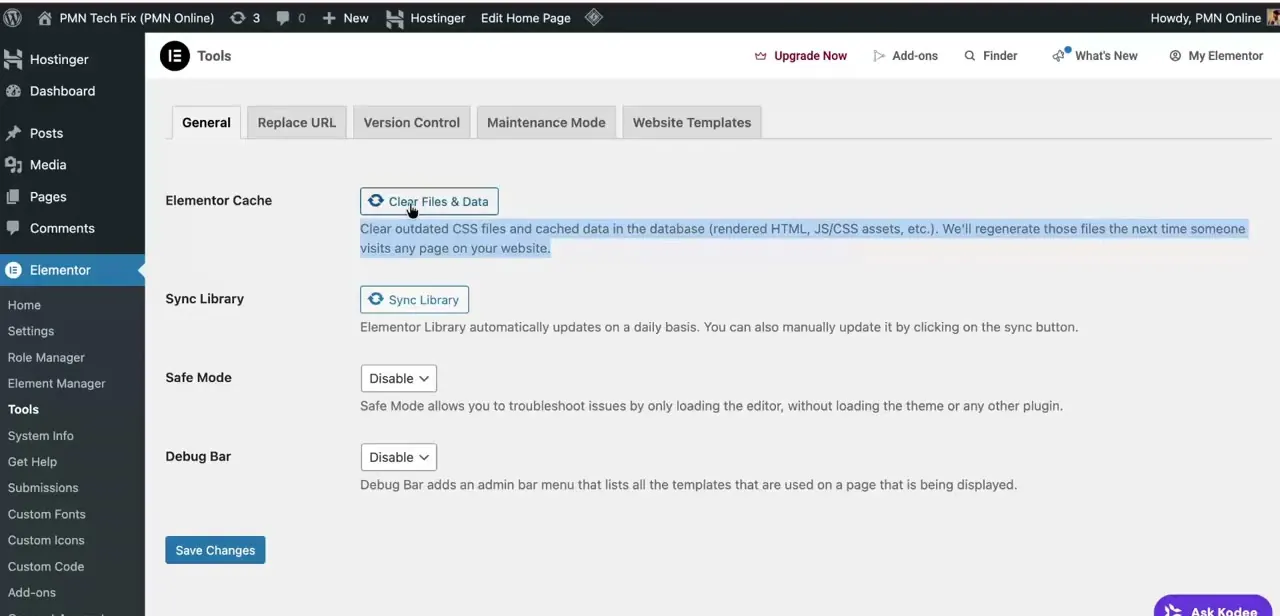Click the refresh icon in Sync Library button
1280x616 pixels.
376,299
